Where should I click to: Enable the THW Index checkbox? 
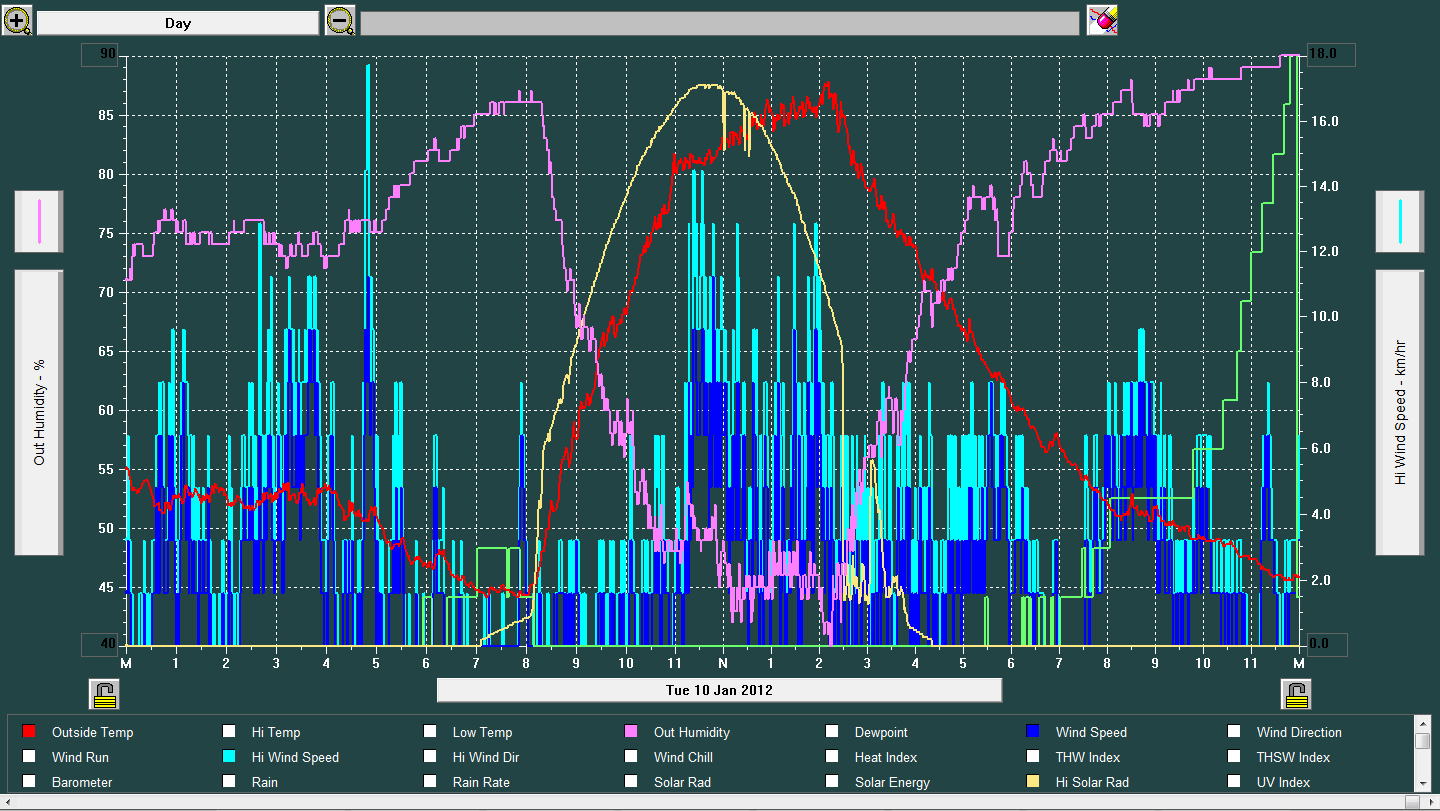tap(1034, 757)
